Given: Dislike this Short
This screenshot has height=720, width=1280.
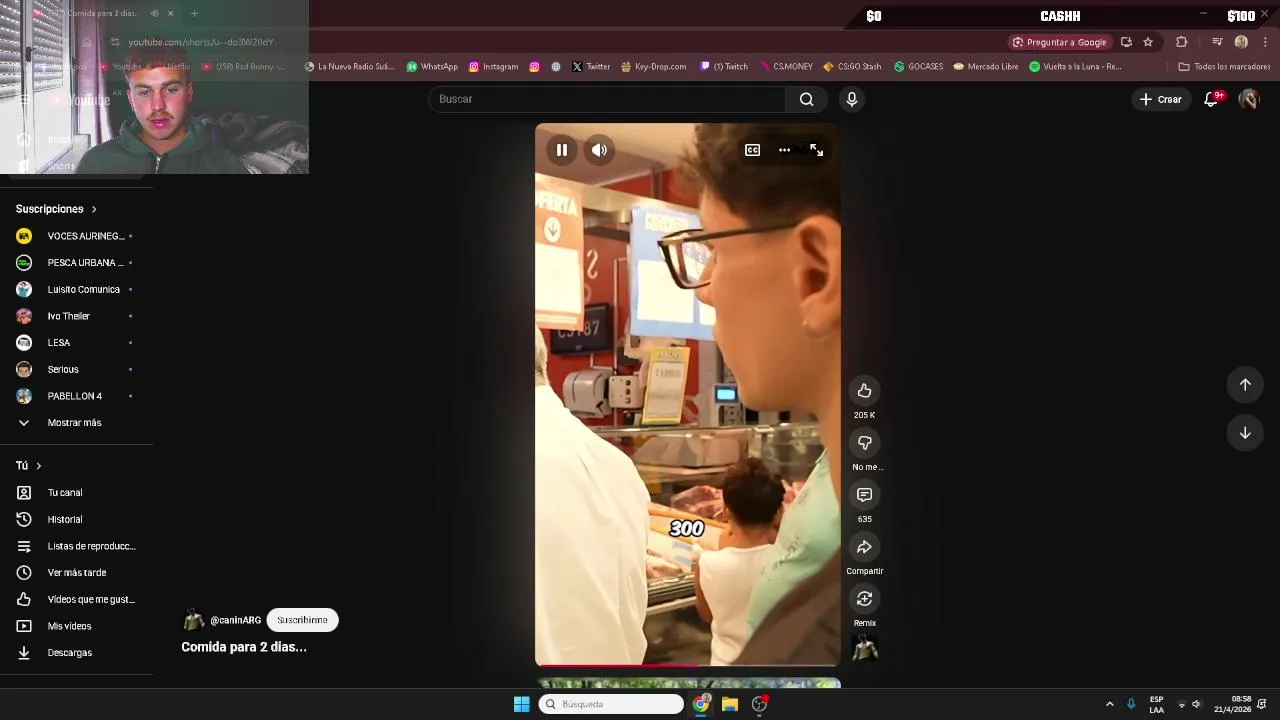Looking at the screenshot, I should [x=864, y=443].
